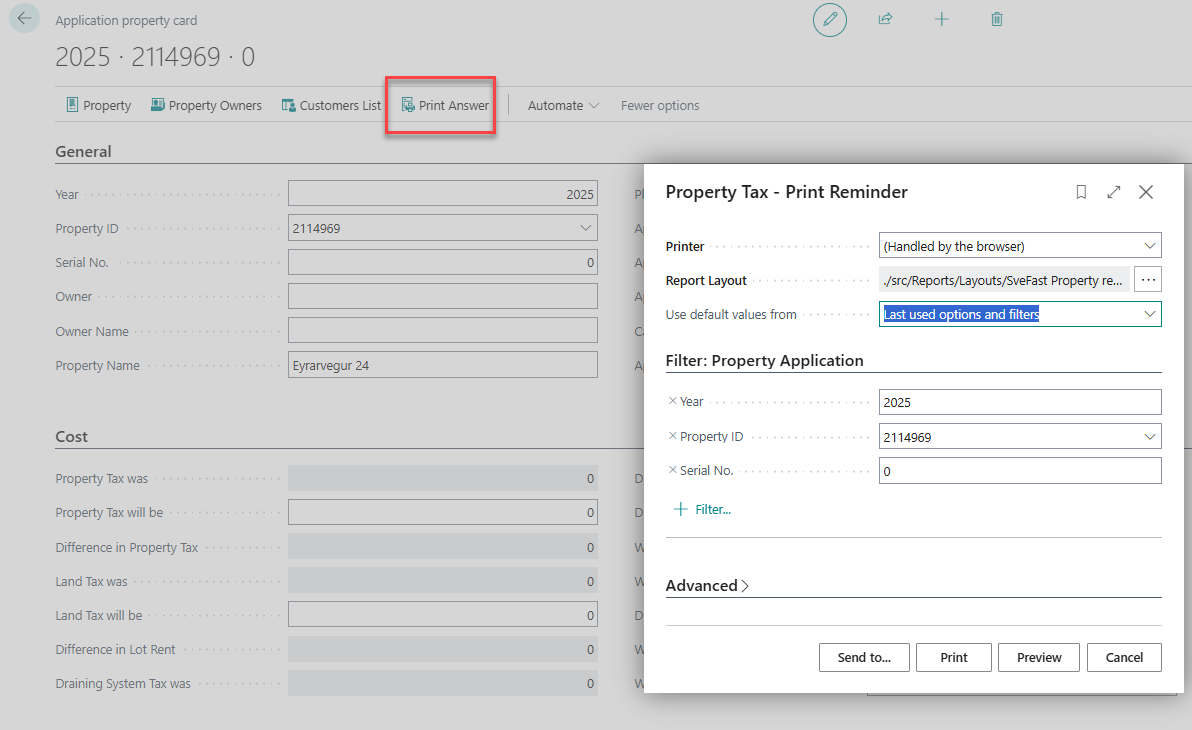Expand the Advanced section
The width and height of the screenshot is (1192, 730).
pos(707,586)
